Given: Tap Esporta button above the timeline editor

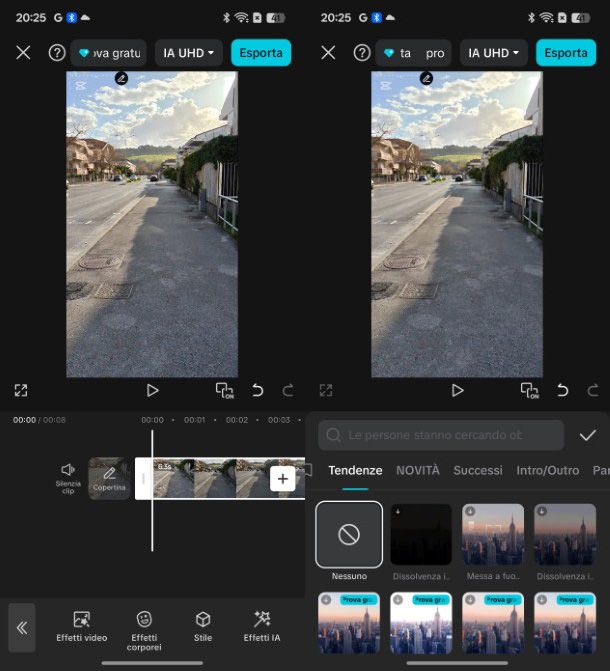Looking at the screenshot, I should (x=261, y=53).
